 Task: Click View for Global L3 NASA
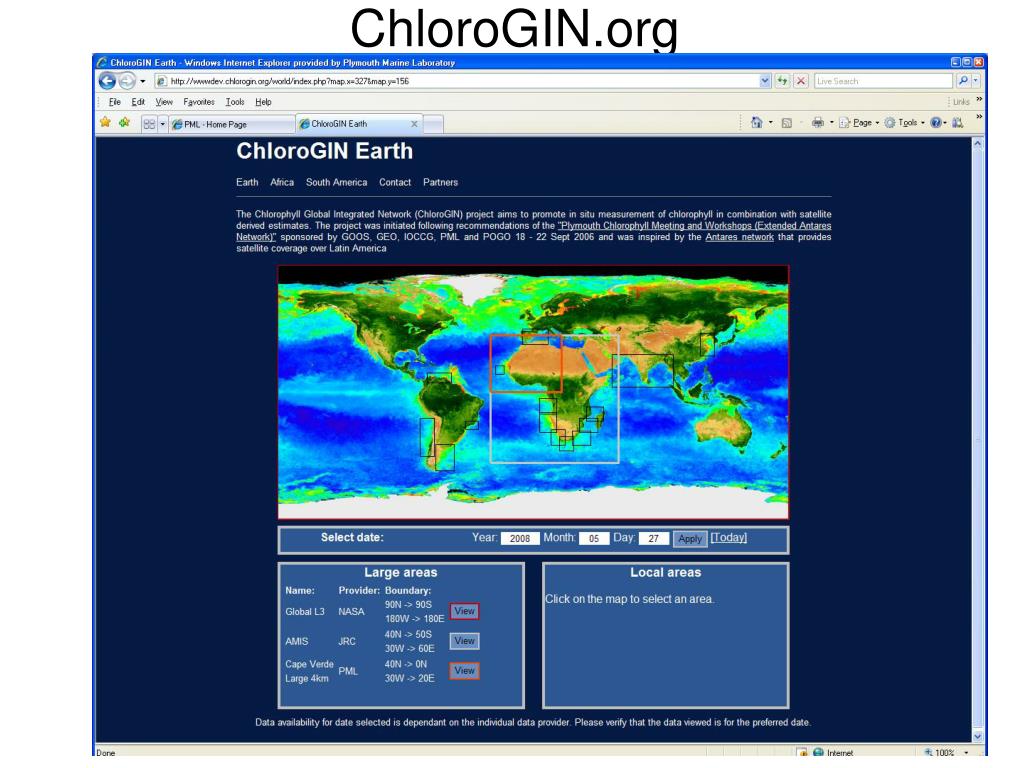[x=464, y=611]
